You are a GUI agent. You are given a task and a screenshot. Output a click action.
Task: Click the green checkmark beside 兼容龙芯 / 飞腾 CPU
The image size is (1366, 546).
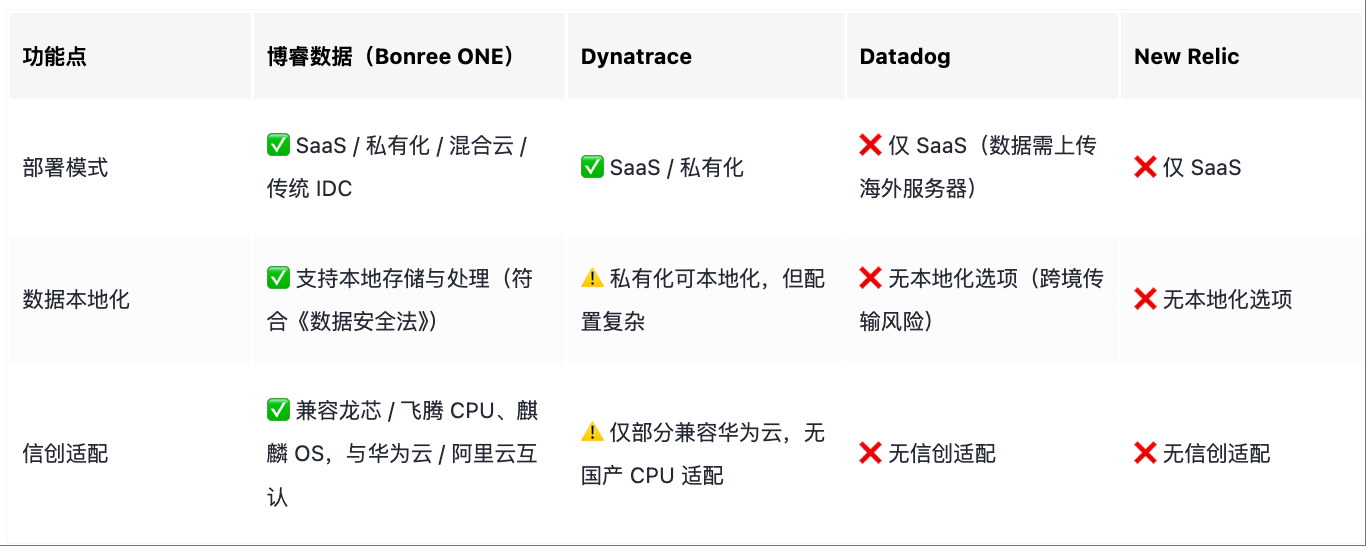[278, 410]
